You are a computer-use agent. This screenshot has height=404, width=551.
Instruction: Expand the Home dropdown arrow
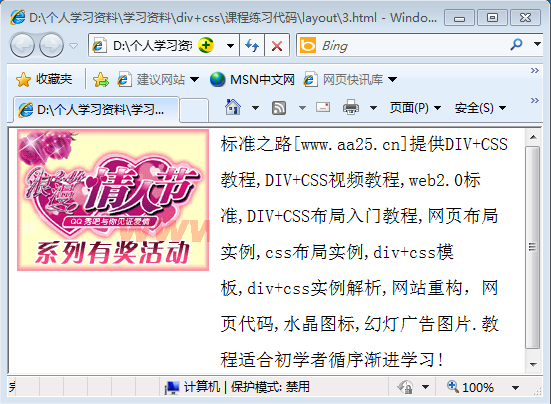255,107
